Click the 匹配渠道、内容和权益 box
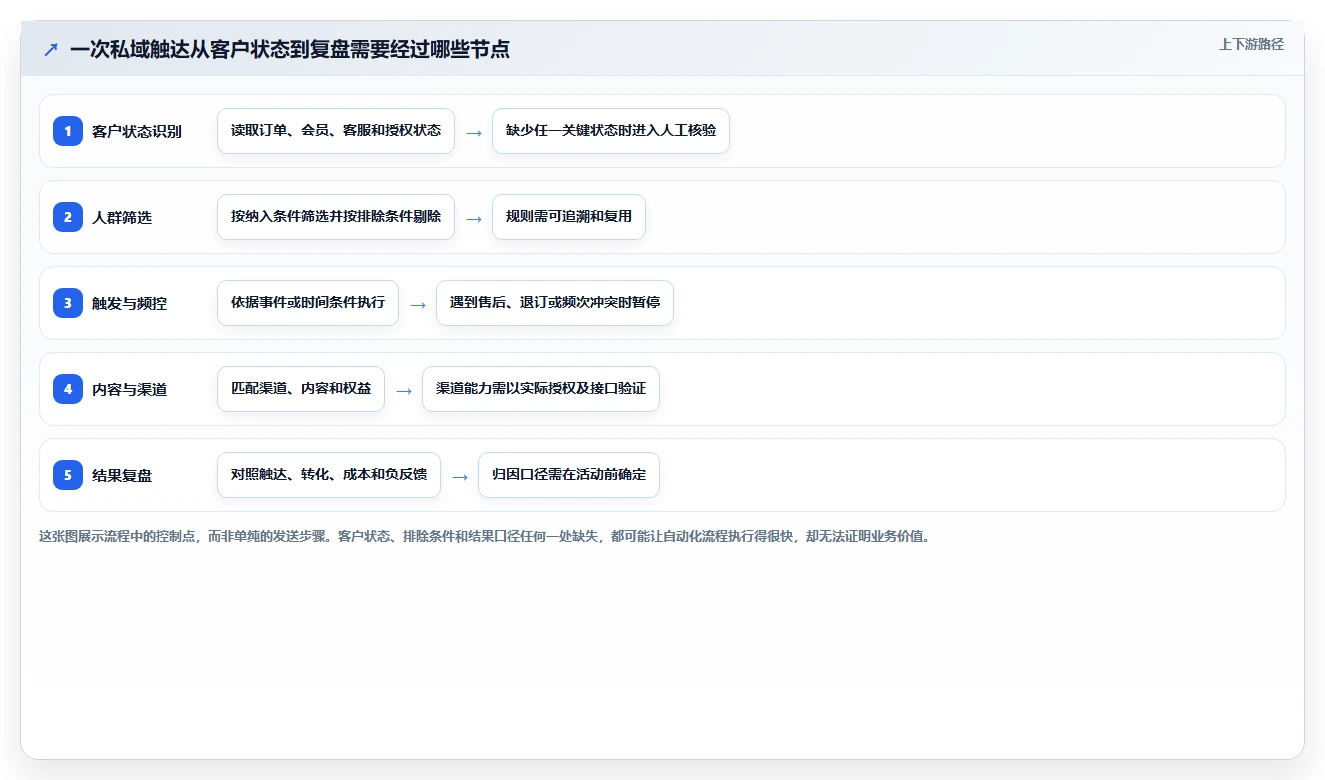This screenshot has height=780, width=1325. (301, 389)
